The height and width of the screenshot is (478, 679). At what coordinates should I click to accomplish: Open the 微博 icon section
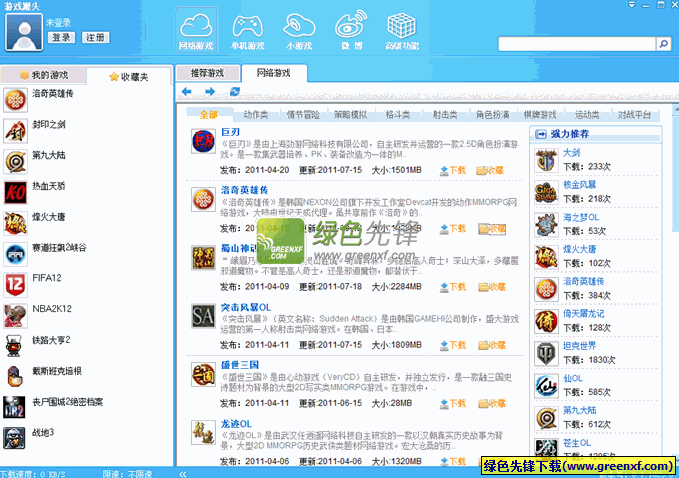click(351, 31)
